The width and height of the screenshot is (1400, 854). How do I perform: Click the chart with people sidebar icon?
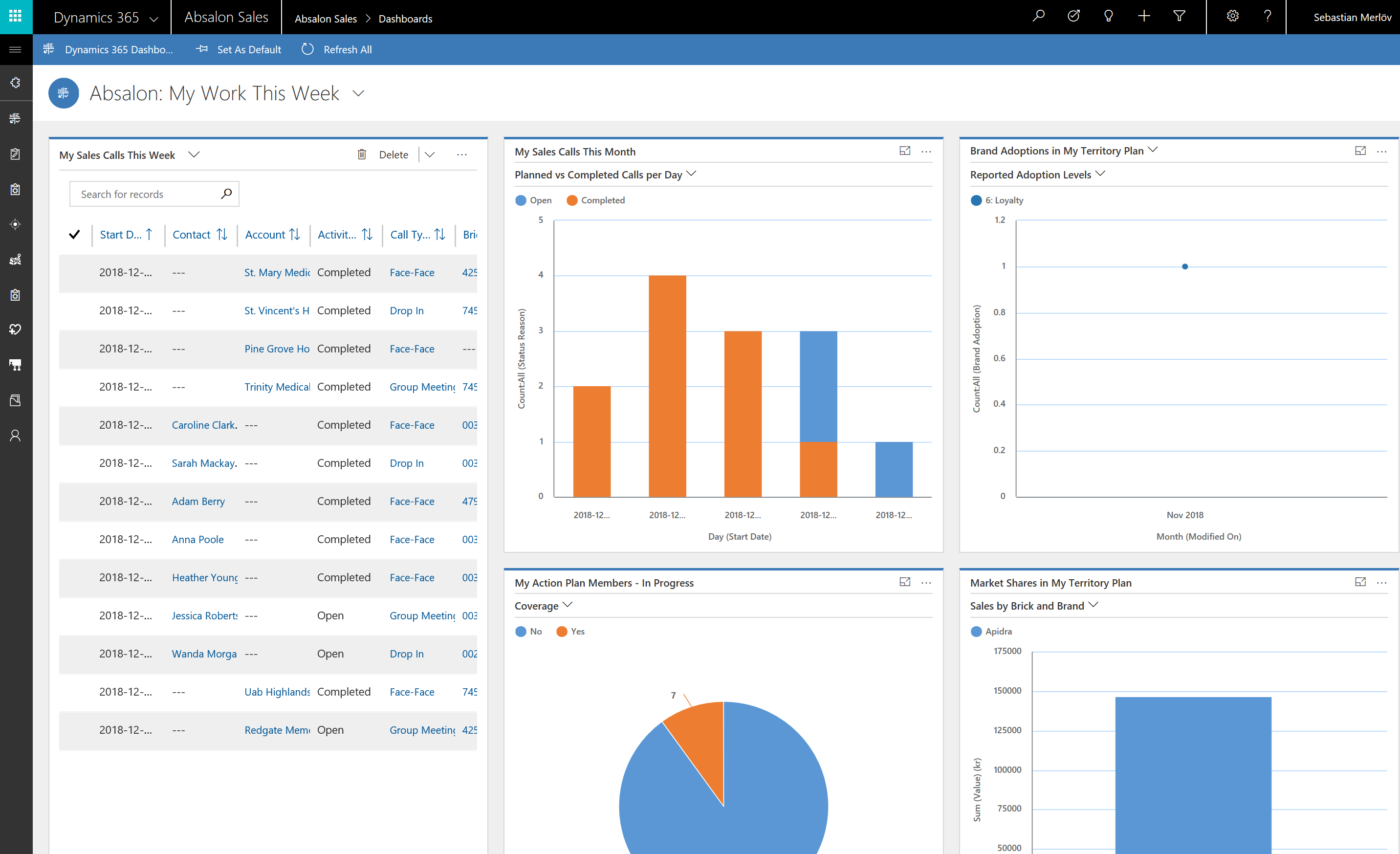(x=16, y=259)
